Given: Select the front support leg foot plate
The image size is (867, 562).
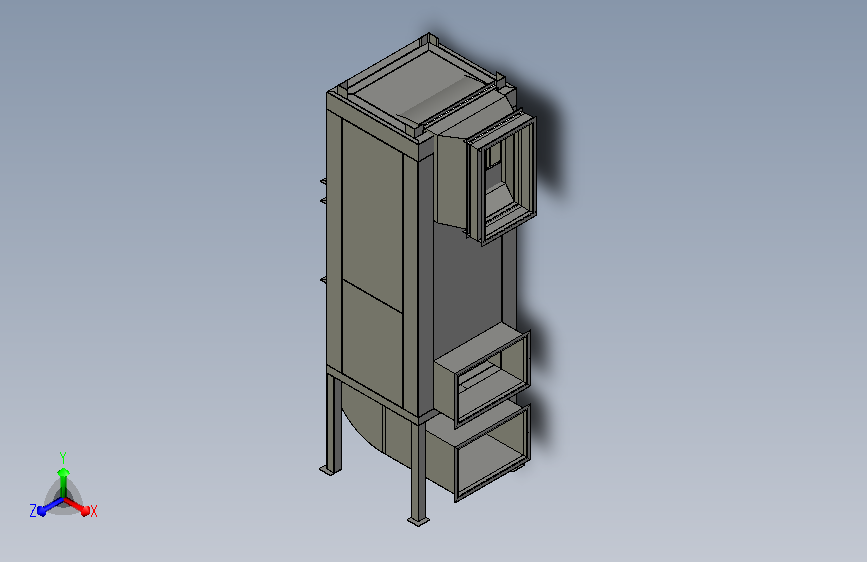Looking at the screenshot, I should pyautogui.click(x=418, y=521).
